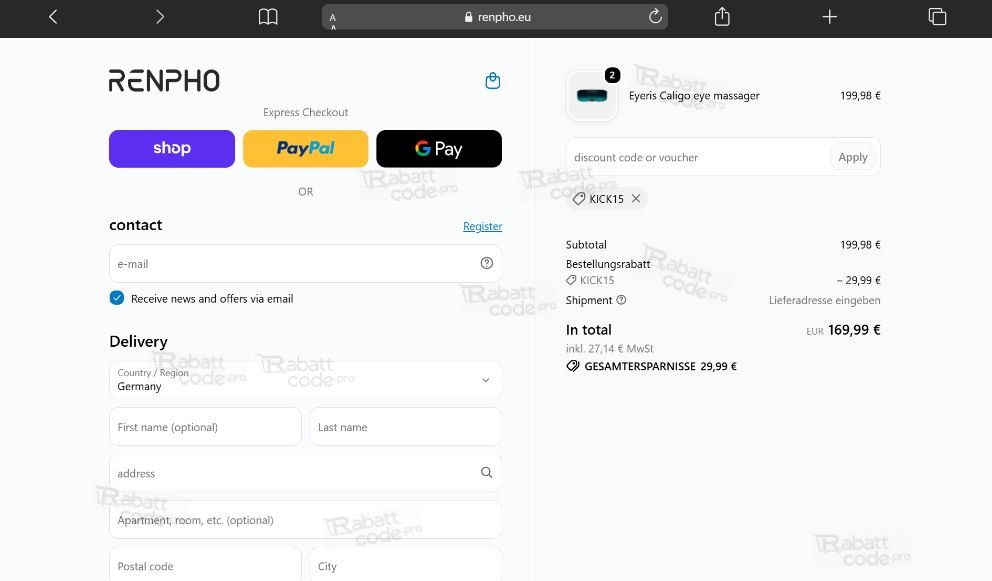Image resolution: width=992 pixels, height=581 pixels.
Task: Open the shopping bag cart icon
Action: [493, 81]
